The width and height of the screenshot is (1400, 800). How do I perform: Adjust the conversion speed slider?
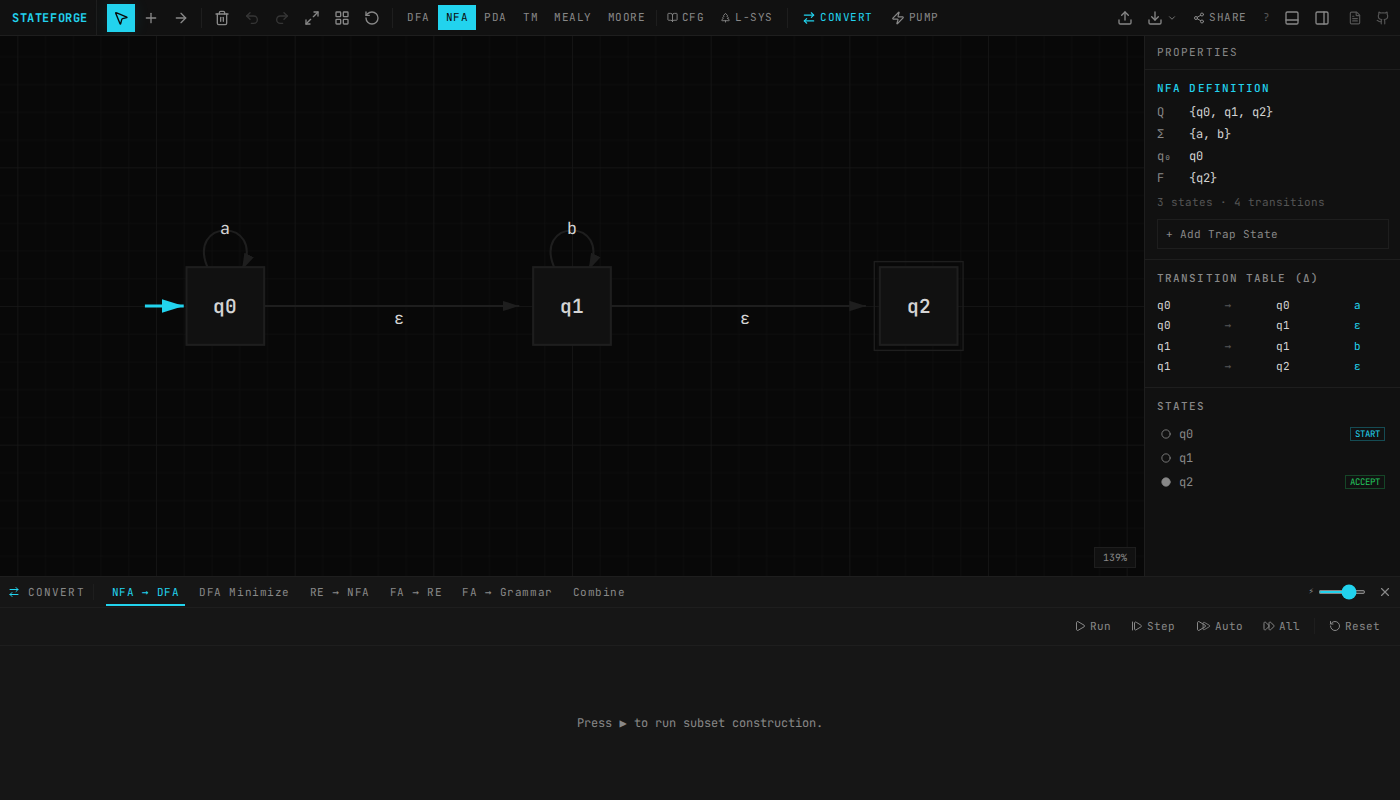(1348, 592)
